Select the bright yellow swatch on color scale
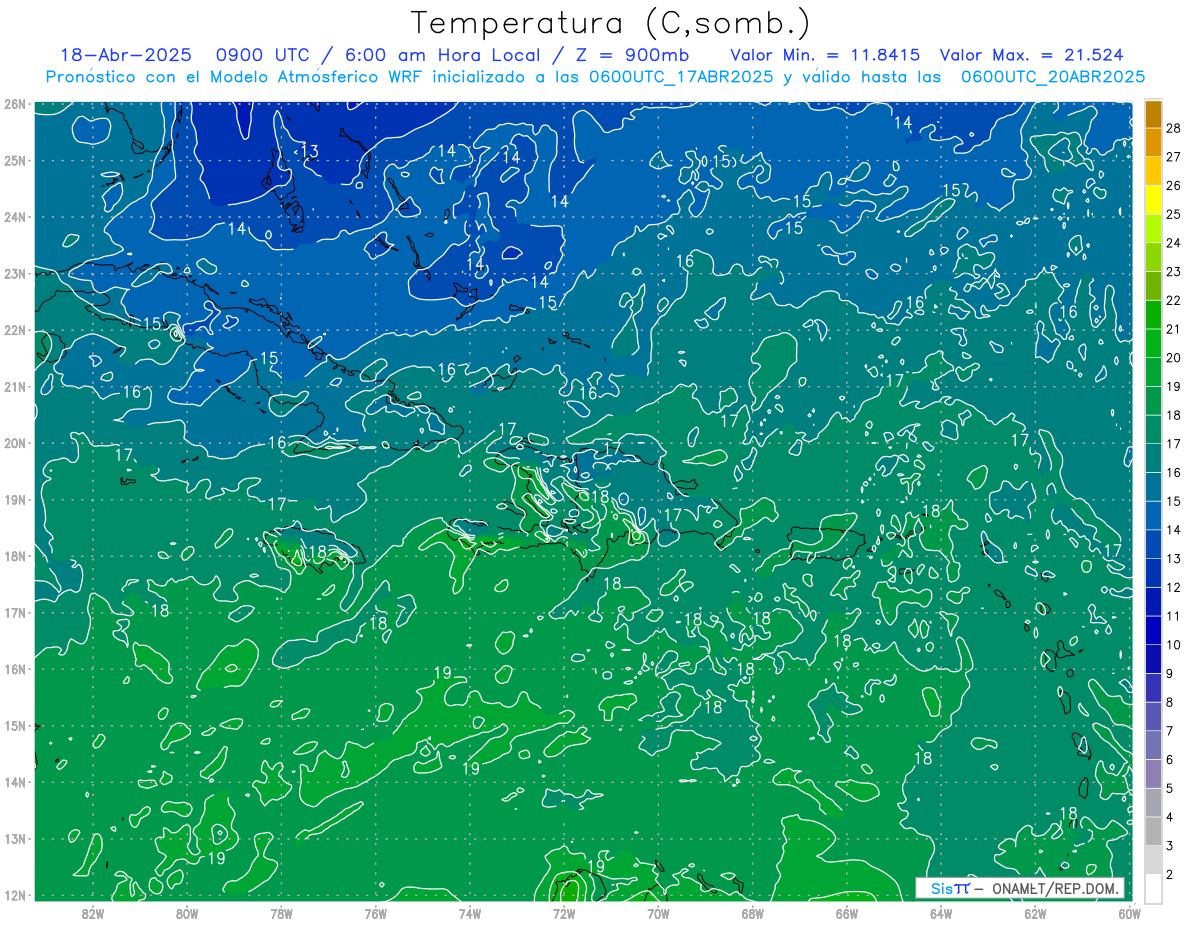The width and height of the screenshot is (1200, 927). point(1153,201)
